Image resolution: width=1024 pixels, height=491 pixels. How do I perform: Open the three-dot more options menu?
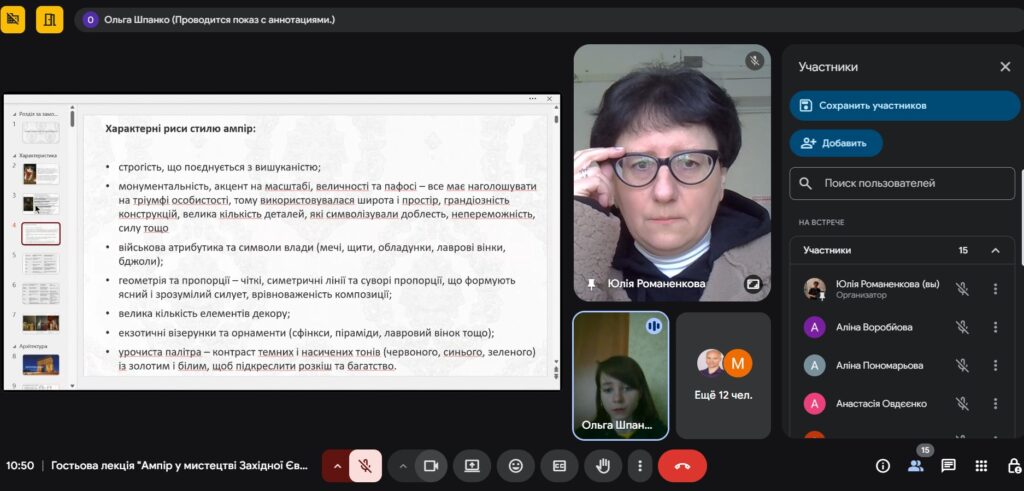click(x=640, y=466)
